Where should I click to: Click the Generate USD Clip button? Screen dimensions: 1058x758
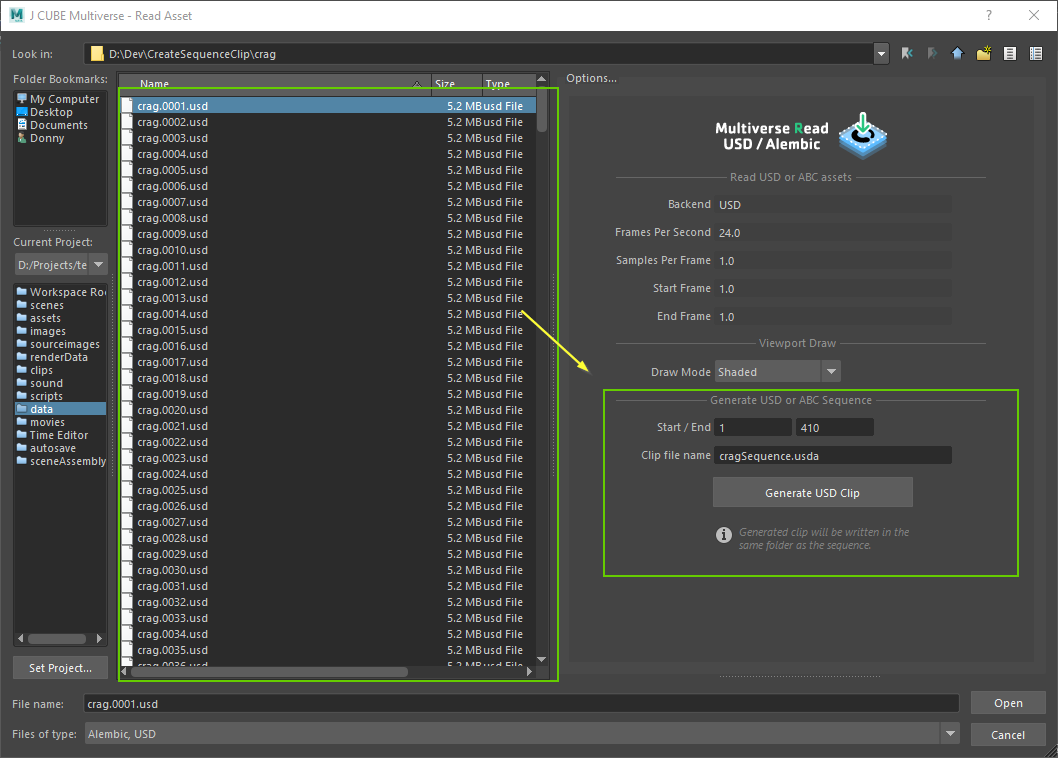click(x=812, y=493)
